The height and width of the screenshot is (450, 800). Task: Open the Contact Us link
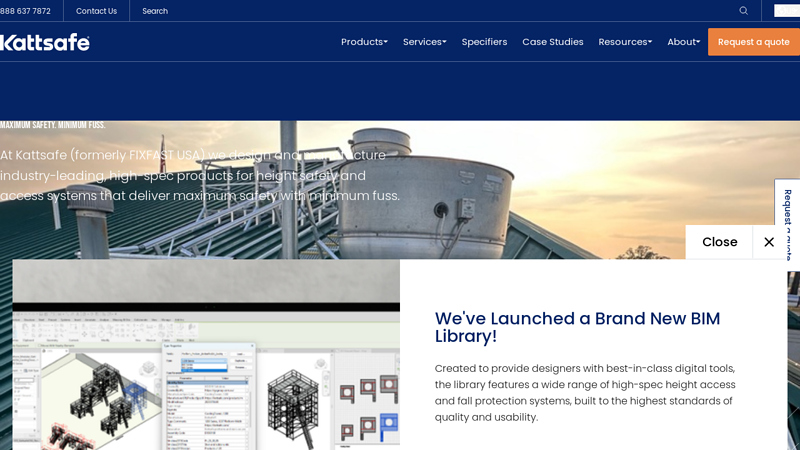click(96, 11)
